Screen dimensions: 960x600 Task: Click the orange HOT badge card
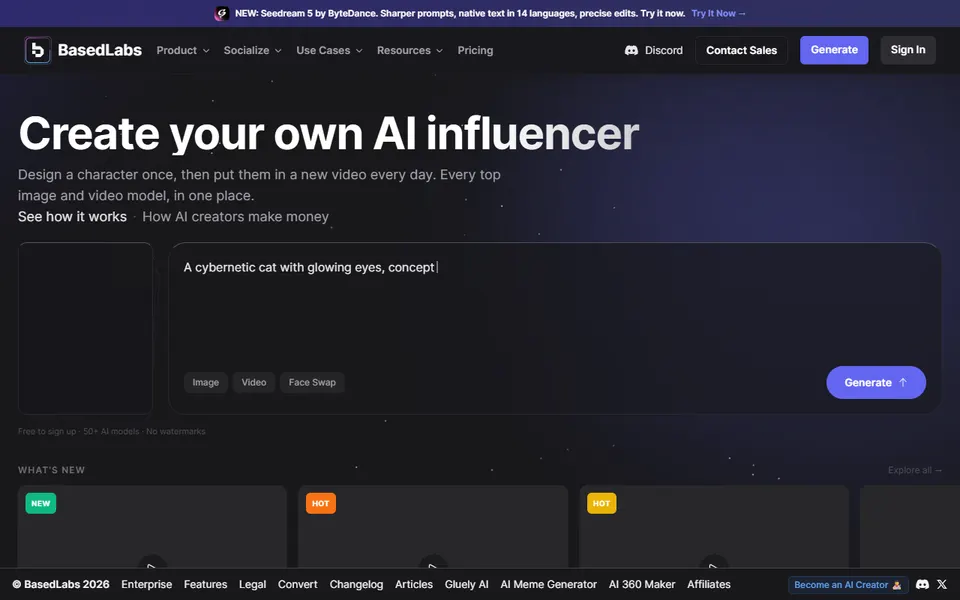321,503
